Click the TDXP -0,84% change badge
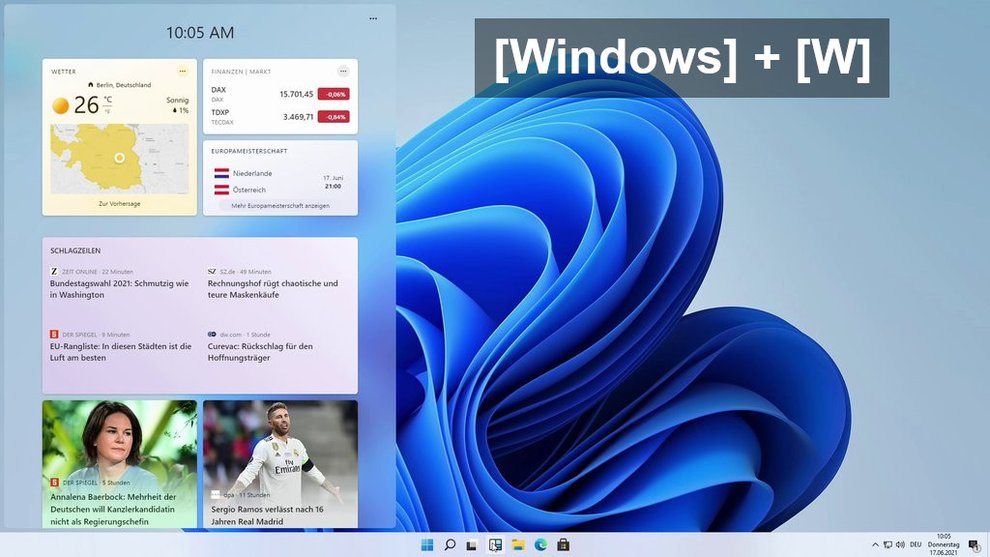 pos(333,117)
